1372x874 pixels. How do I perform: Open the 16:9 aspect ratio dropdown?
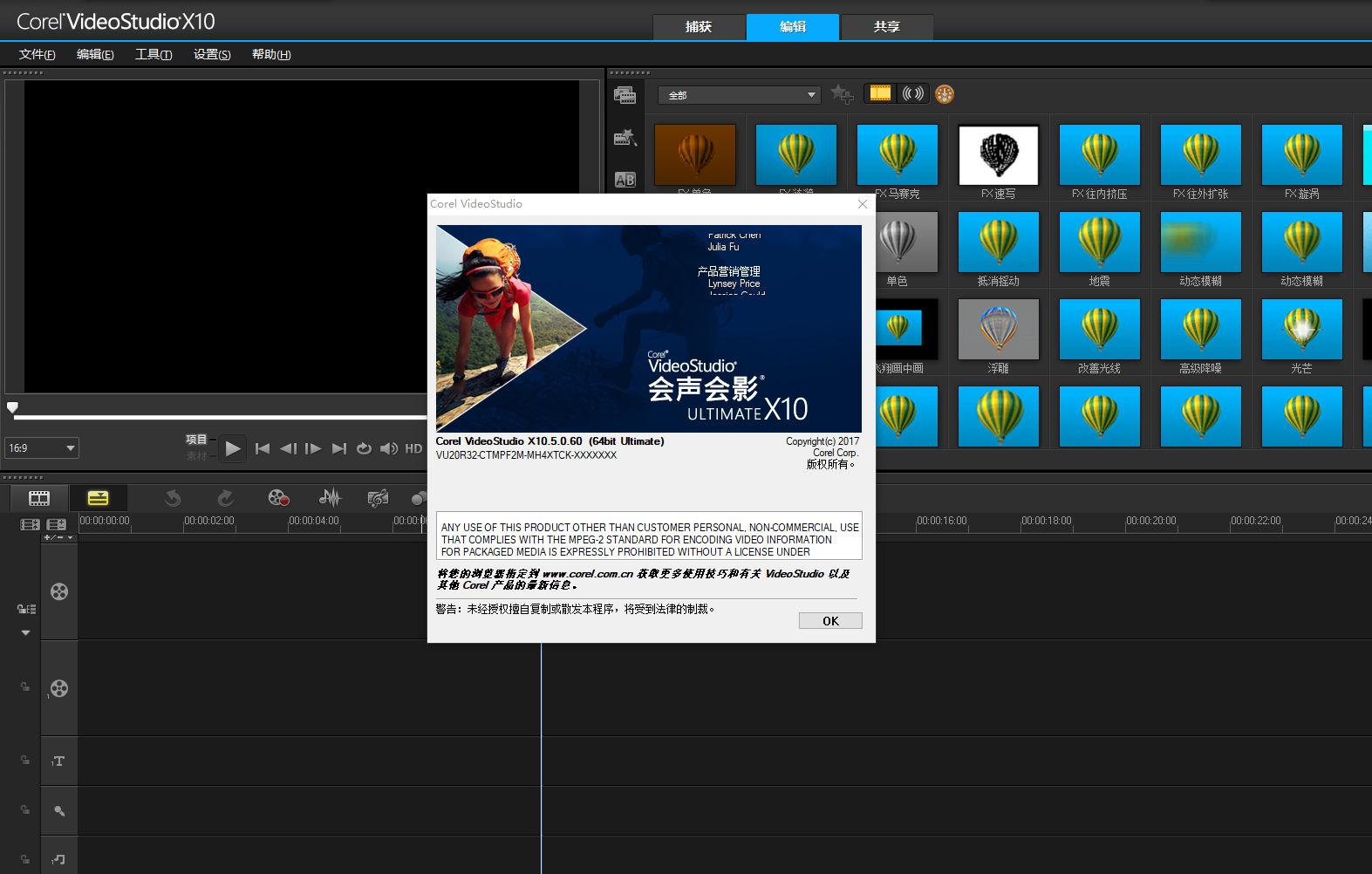42,448
